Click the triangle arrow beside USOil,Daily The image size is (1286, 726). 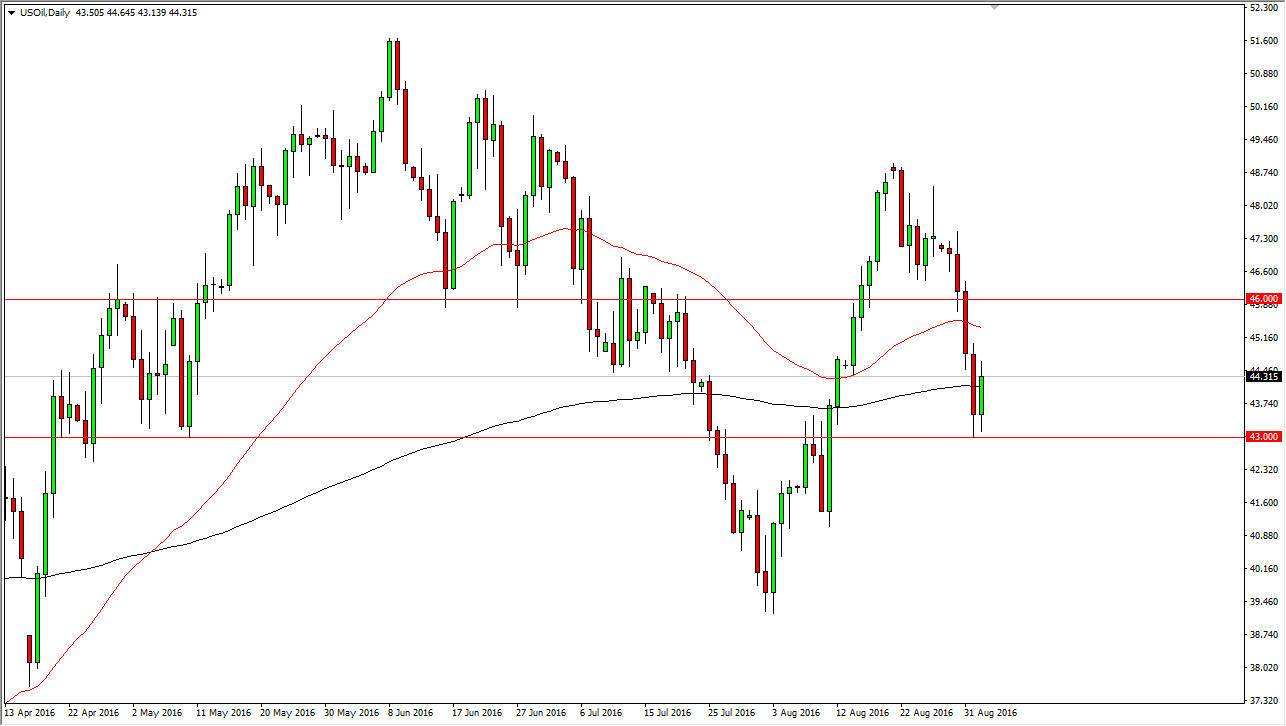(x=10, y=13)
